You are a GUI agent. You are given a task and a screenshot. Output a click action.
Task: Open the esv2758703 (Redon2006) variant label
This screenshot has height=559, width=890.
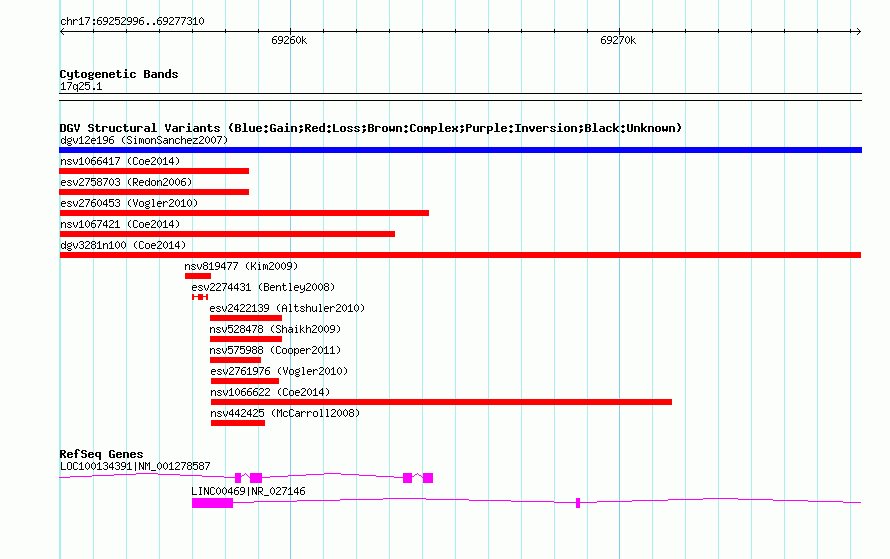click(x=126, y=182)
